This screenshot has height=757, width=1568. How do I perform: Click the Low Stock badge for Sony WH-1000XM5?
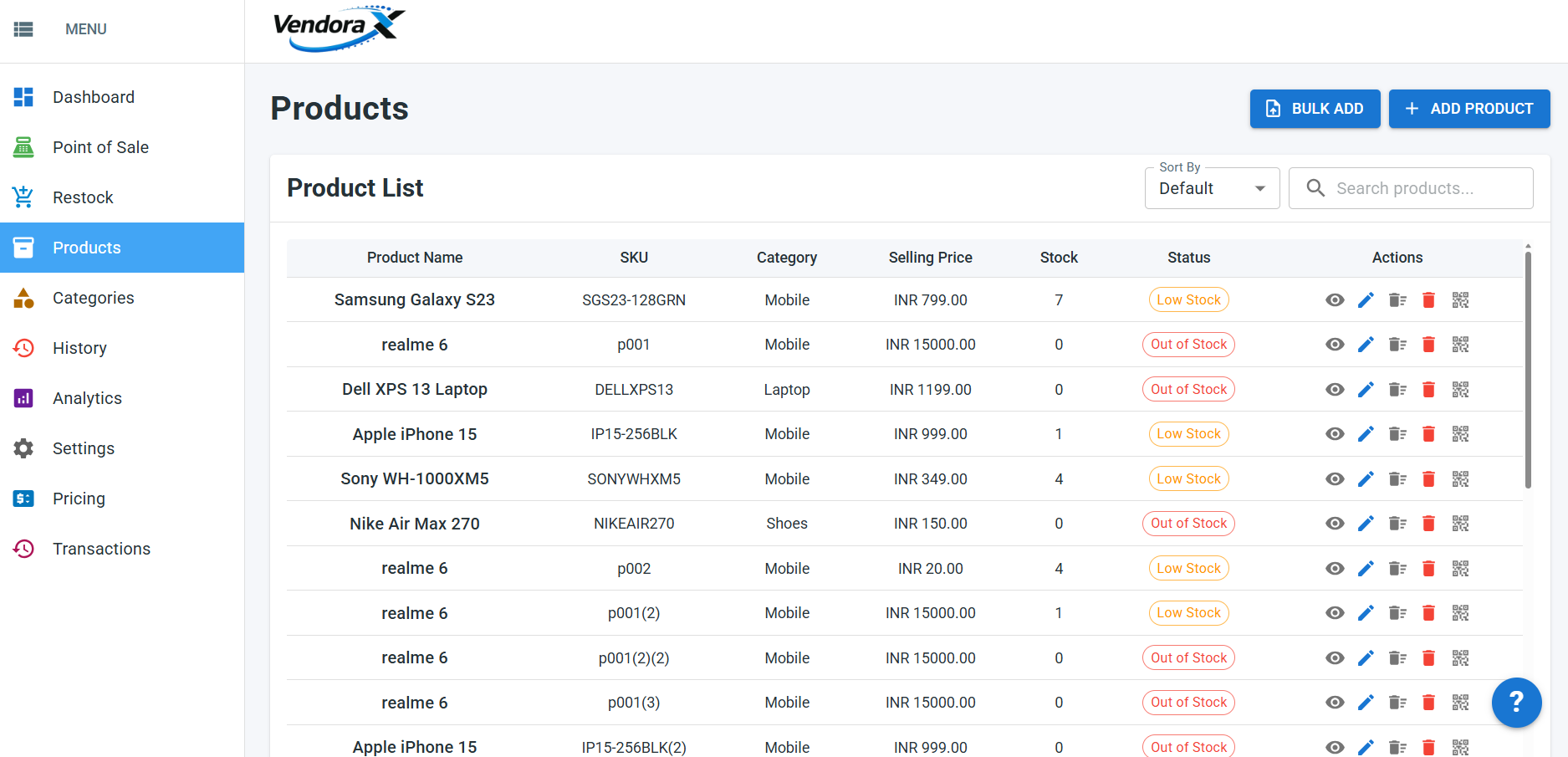coord(1188,479)
